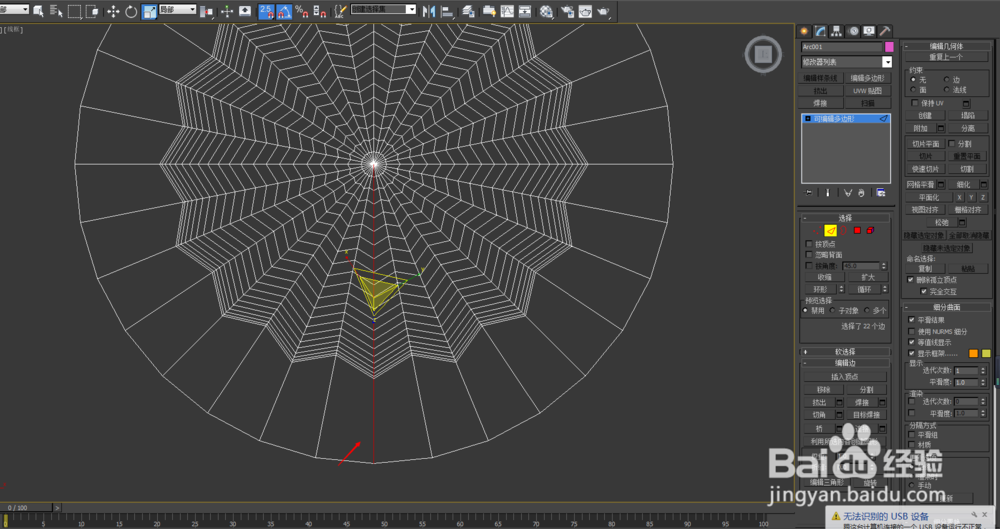
Task: Click the 重复上一个 button
Action: 946,57
